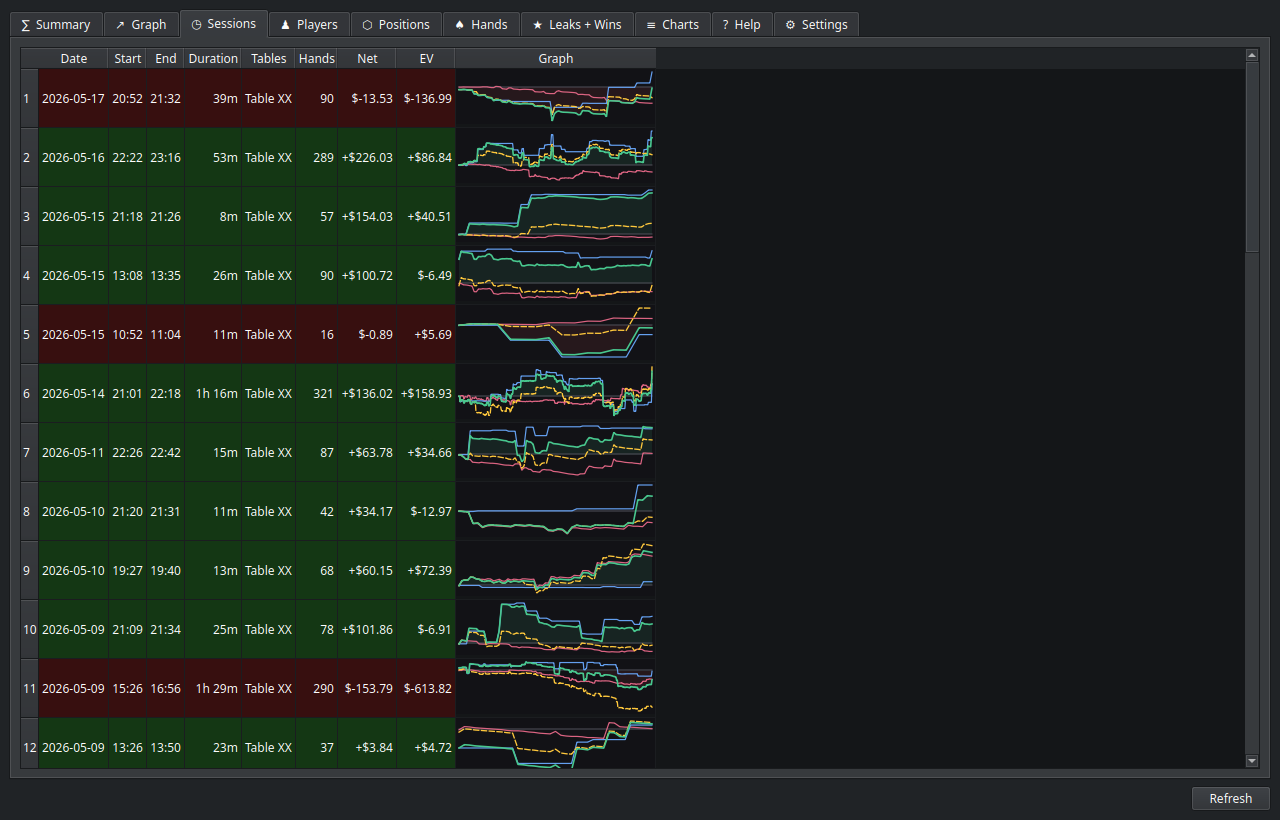The image size is (1280, 820).
Task: Click the EV value +$158.93
Action: pos(426,393)
